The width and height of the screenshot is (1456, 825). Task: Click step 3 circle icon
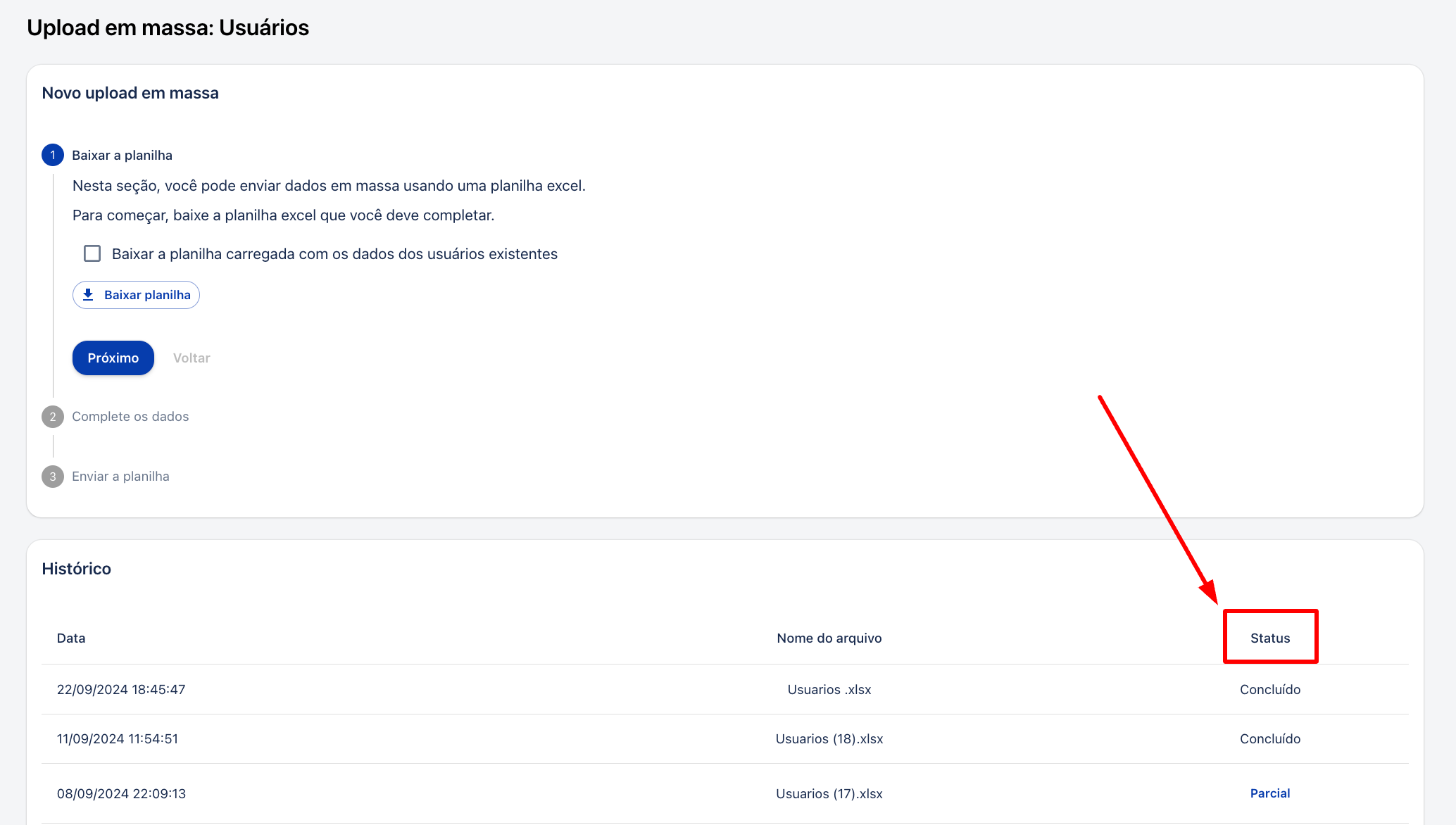point(53,477)
